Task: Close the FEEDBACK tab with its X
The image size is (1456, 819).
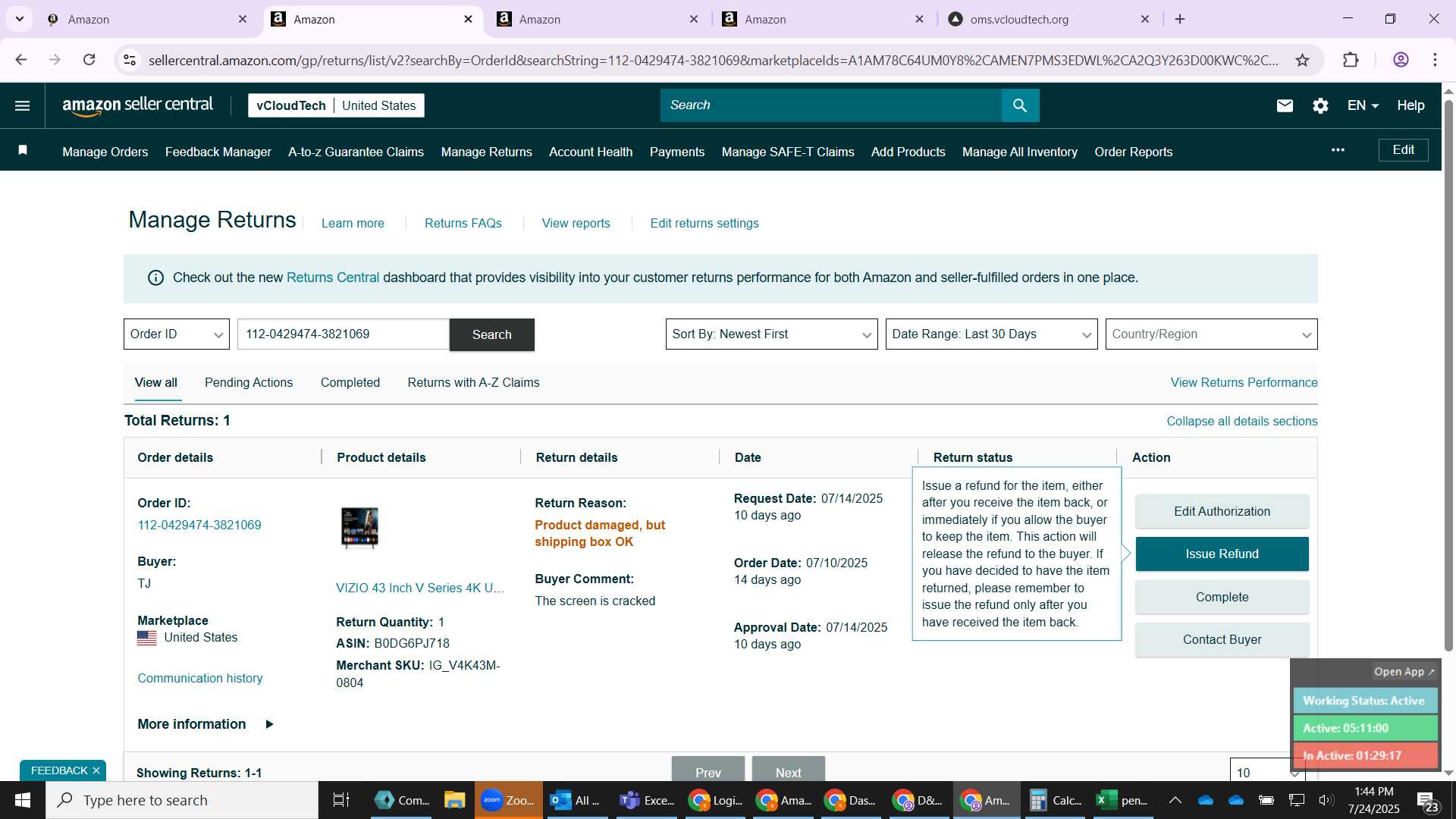Action: pos(96,770)
